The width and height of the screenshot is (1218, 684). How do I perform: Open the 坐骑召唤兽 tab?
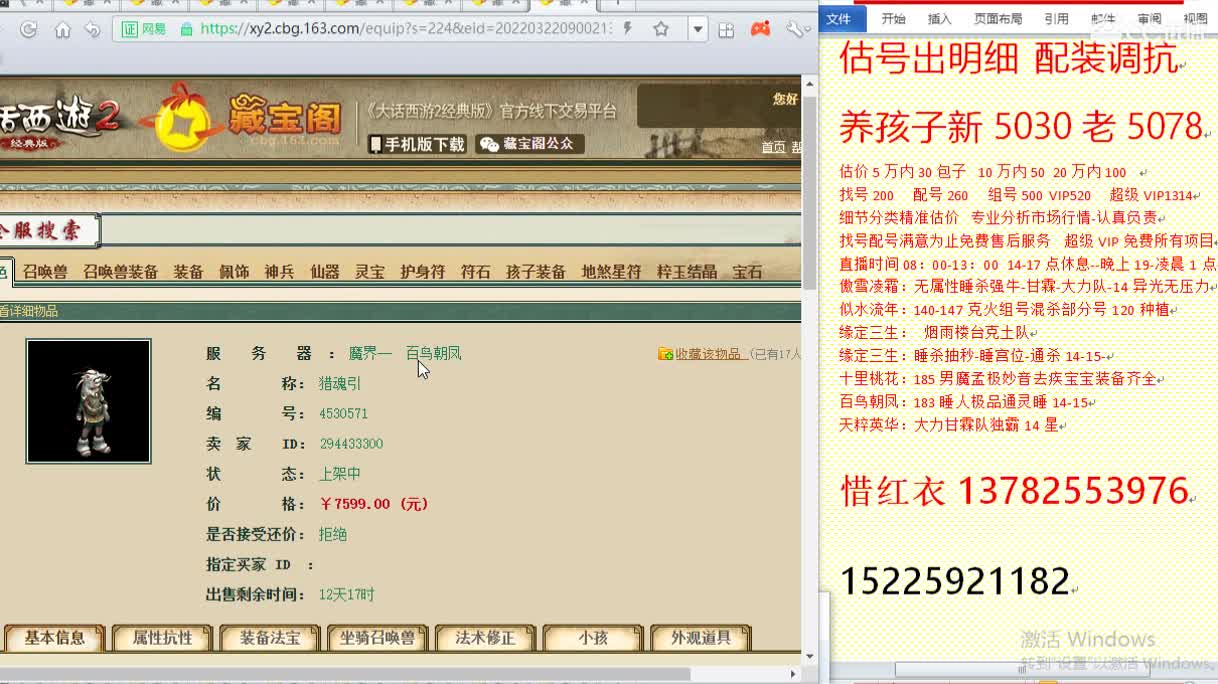377,638
